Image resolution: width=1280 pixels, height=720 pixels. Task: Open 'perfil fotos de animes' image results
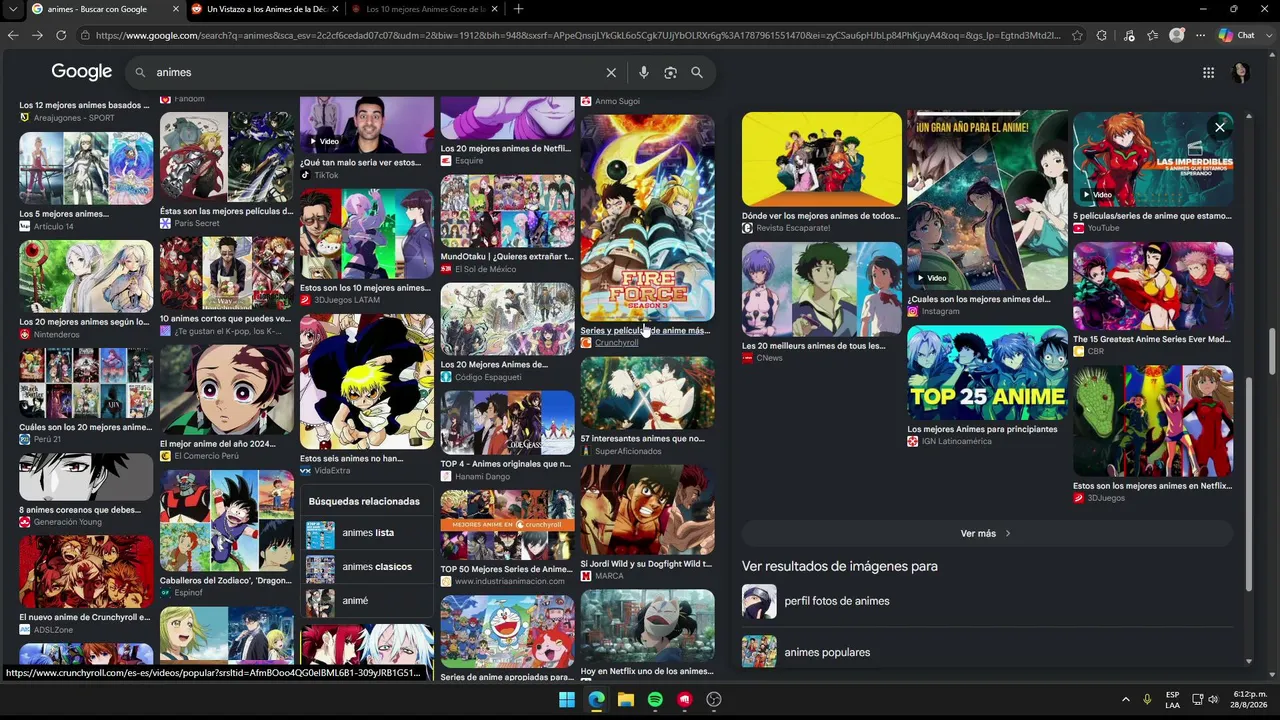pyautogui.click(x=987, y=601)
